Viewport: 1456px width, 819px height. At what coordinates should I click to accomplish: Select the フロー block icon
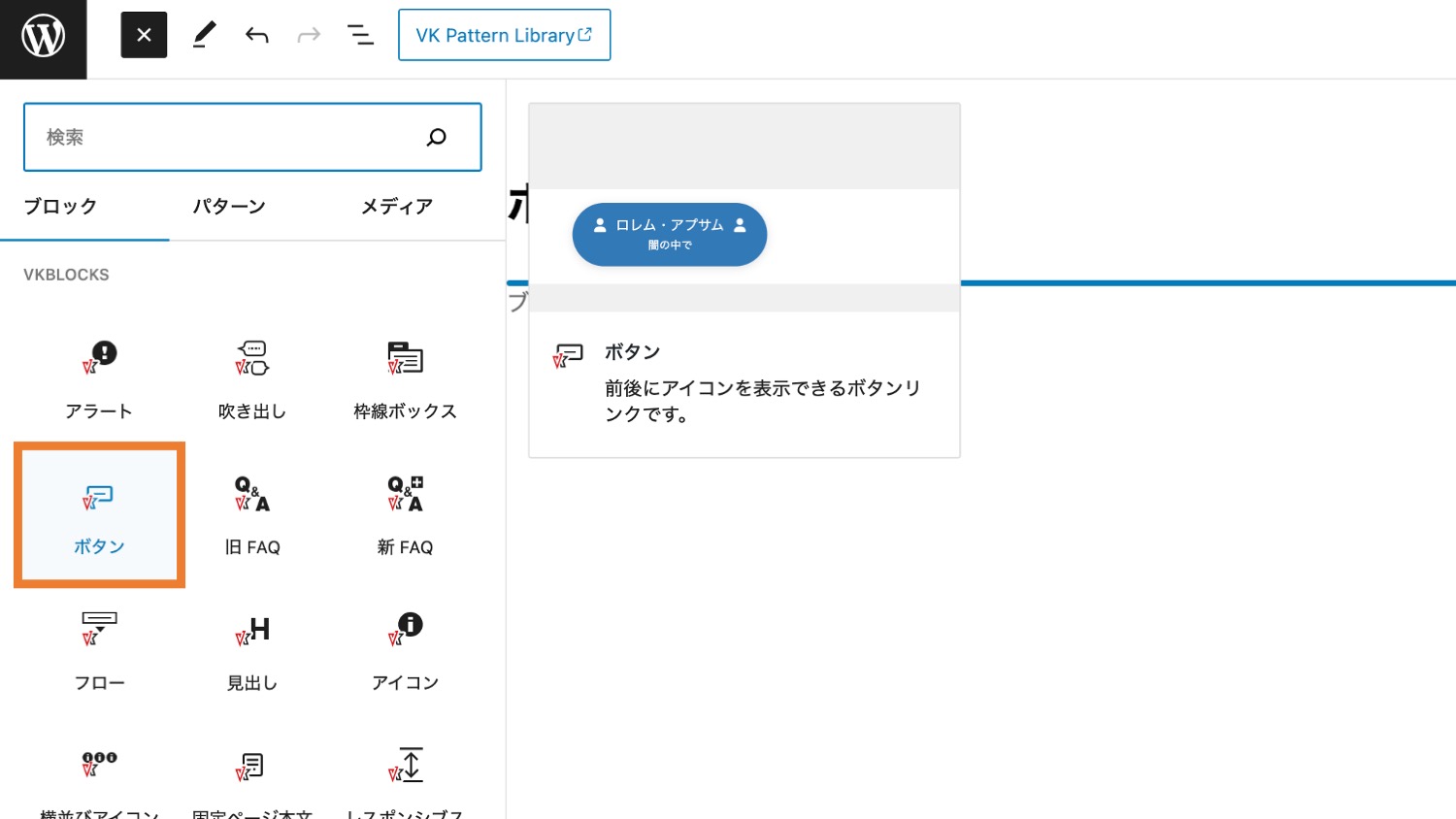(x=99, y=650)
